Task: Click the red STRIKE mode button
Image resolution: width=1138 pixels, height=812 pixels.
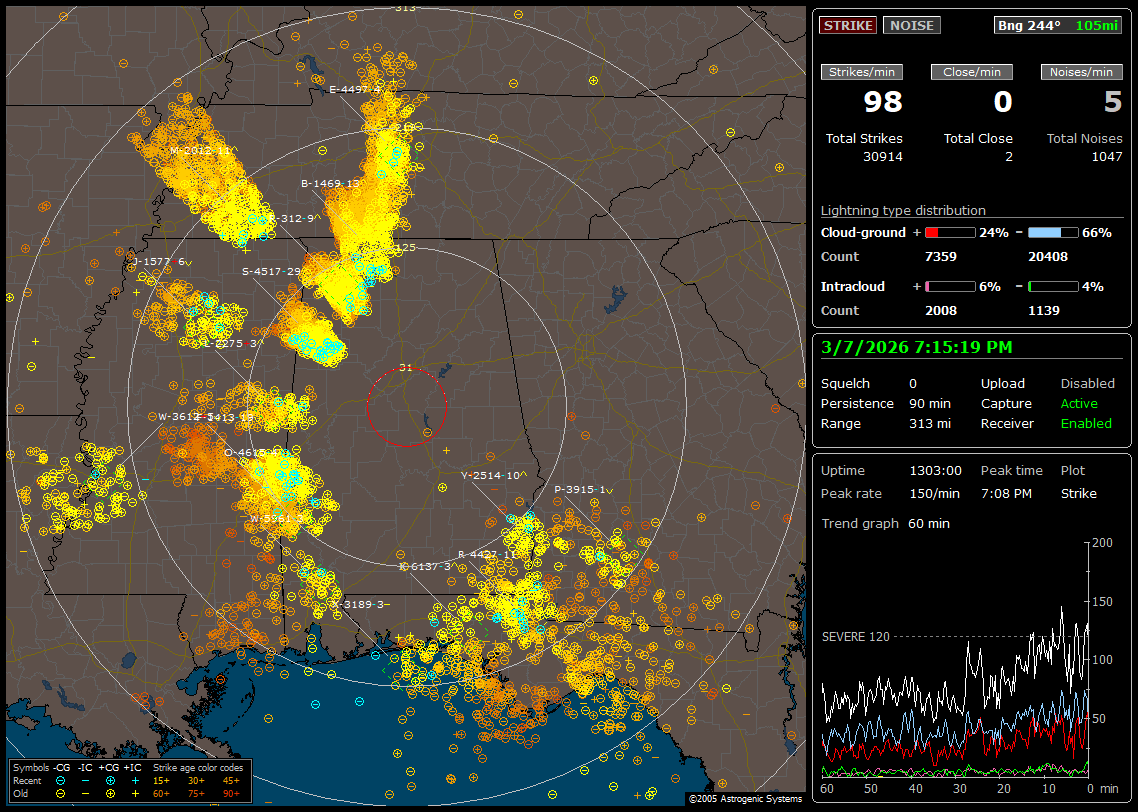Action: (x=848, y=25)
